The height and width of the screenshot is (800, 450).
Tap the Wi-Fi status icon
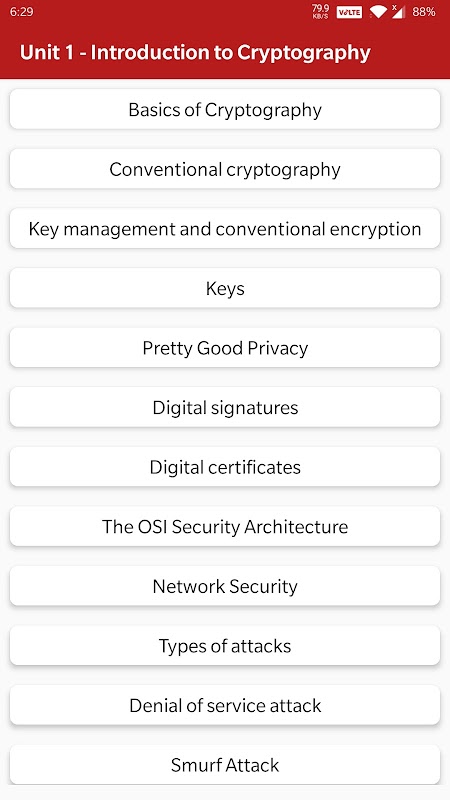[x=378, y=12]
